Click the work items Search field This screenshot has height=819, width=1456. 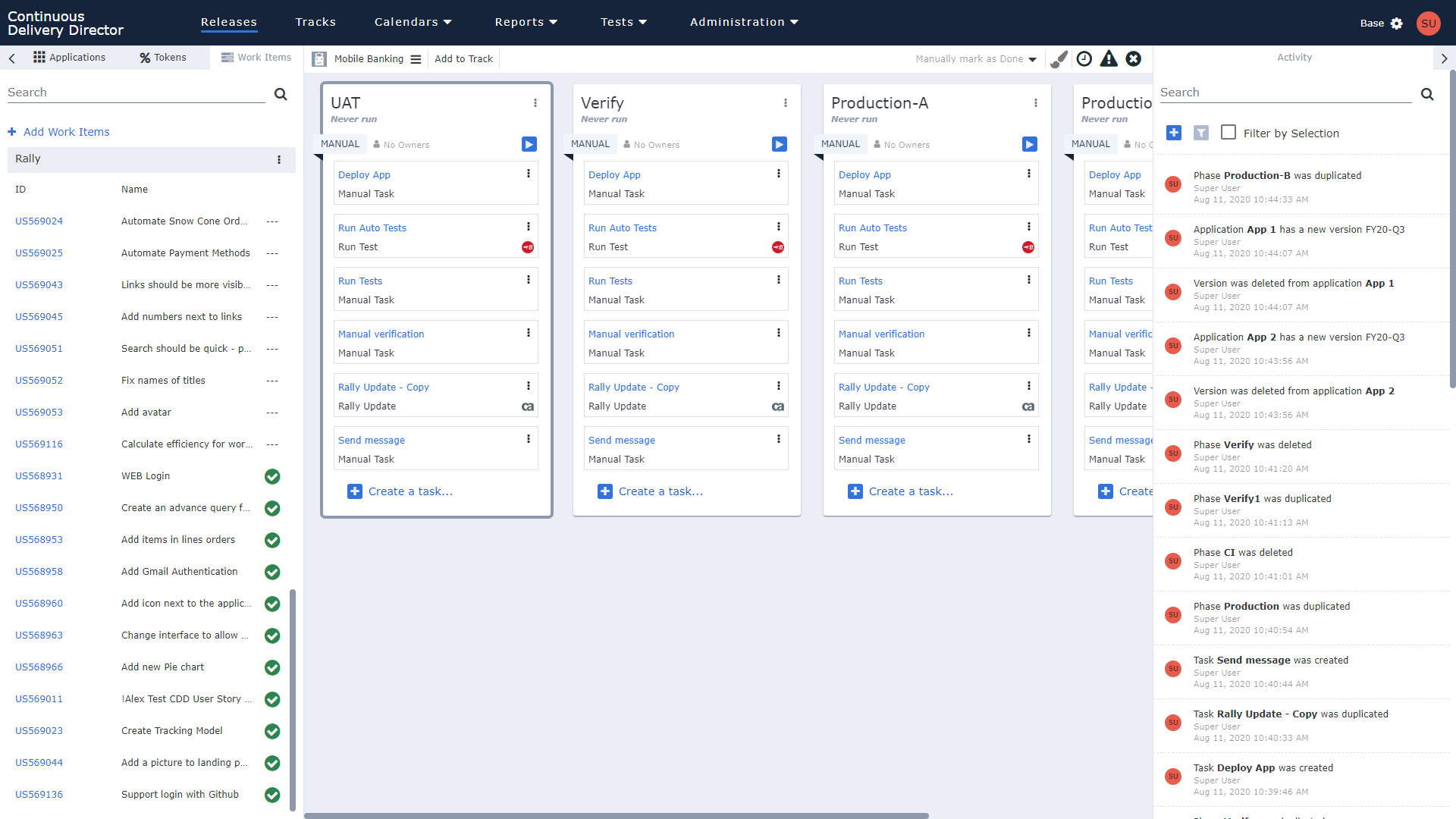coord(136,93)
